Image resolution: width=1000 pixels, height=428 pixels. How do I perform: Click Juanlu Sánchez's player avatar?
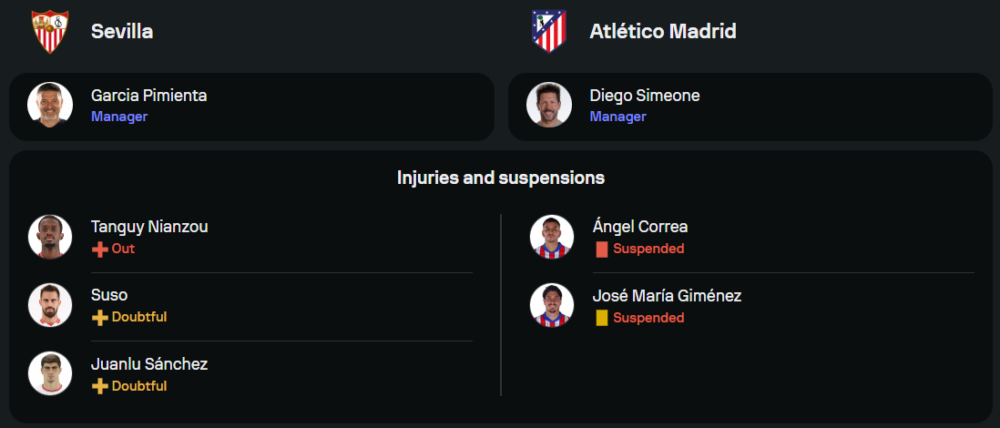[50, 374]
